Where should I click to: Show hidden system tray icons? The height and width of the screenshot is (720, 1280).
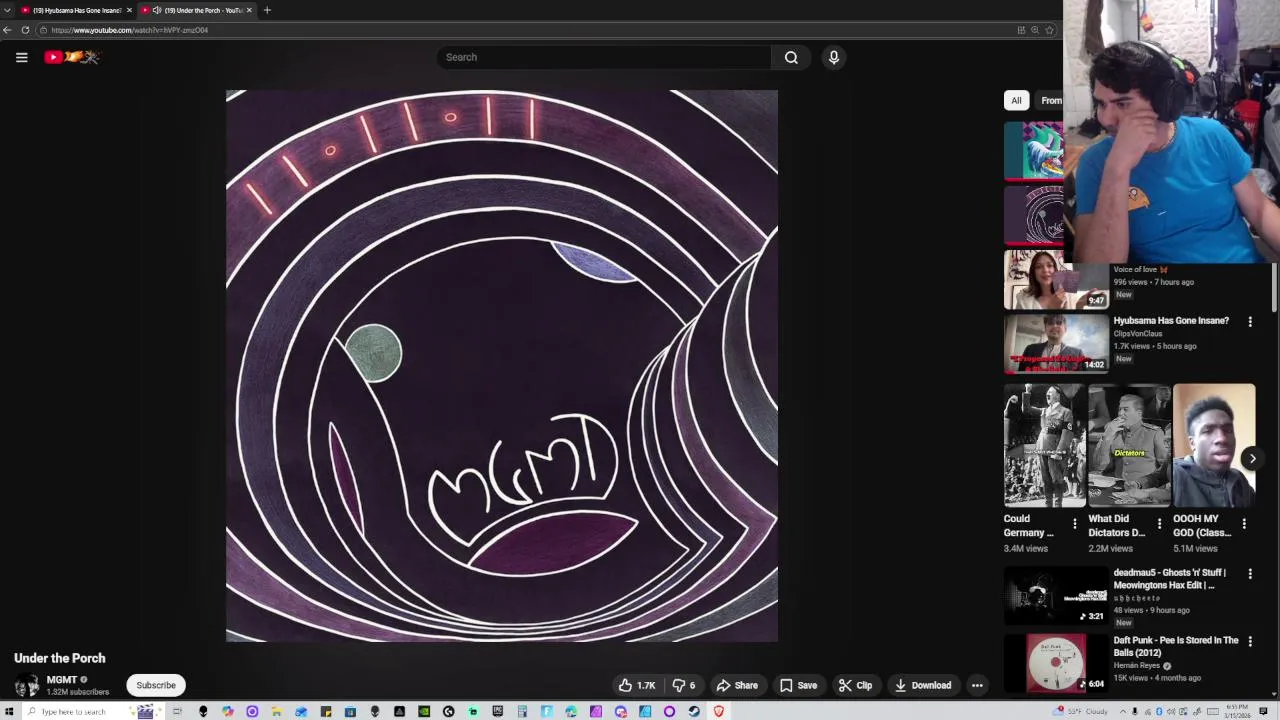[x=1122, y=711]
